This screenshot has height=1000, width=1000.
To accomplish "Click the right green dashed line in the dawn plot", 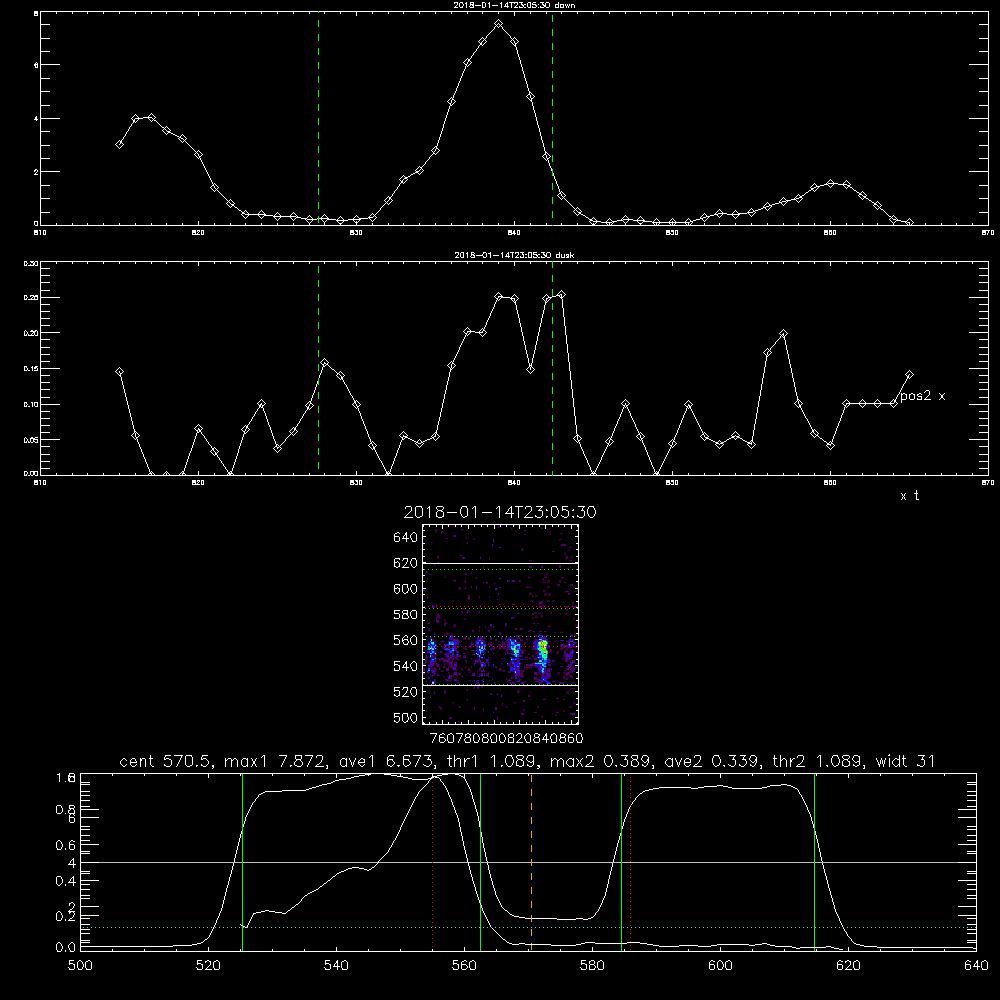I will pyautogui.click(x=552, y=119).
